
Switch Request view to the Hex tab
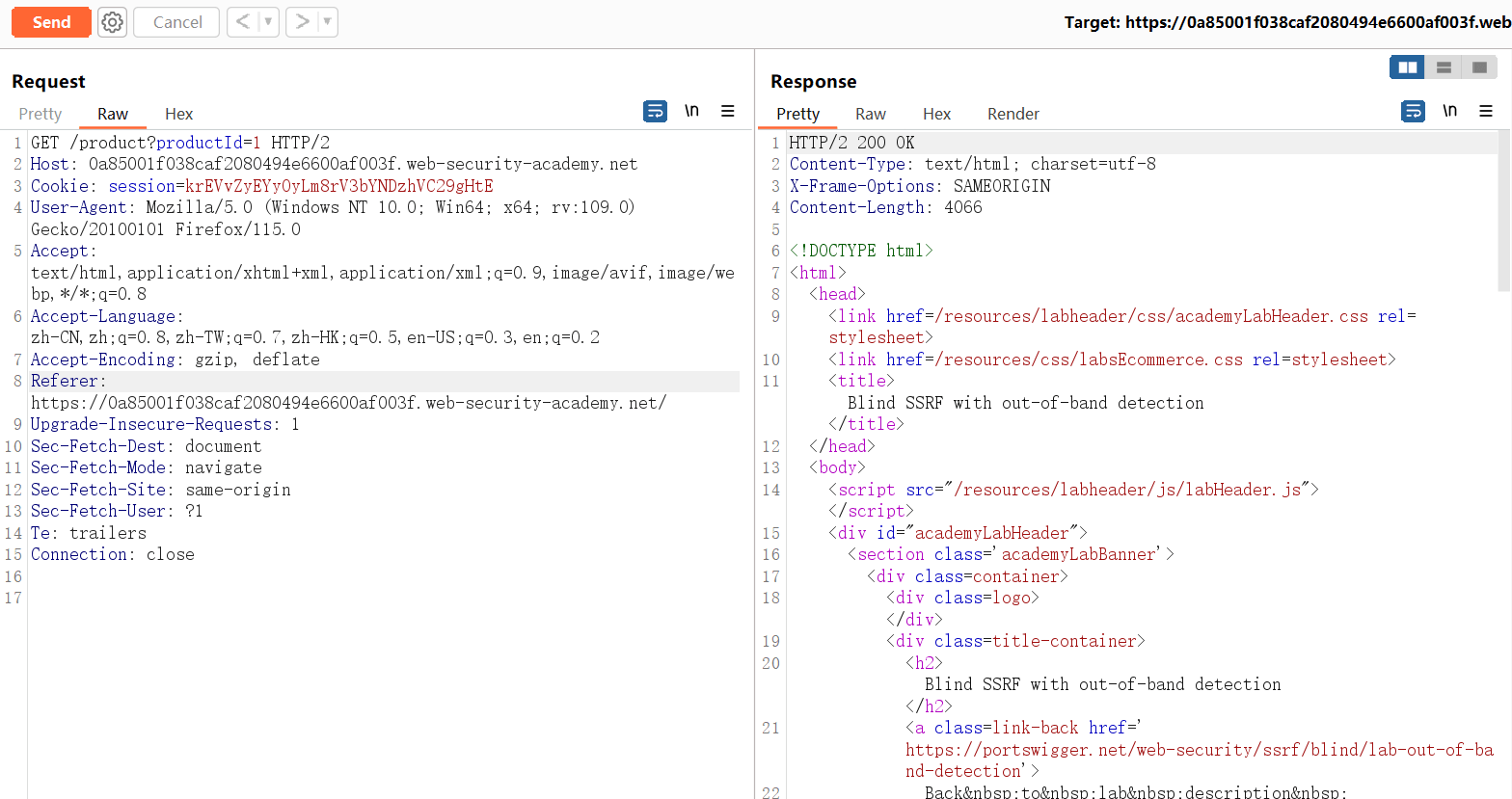[x=178, y=114]
